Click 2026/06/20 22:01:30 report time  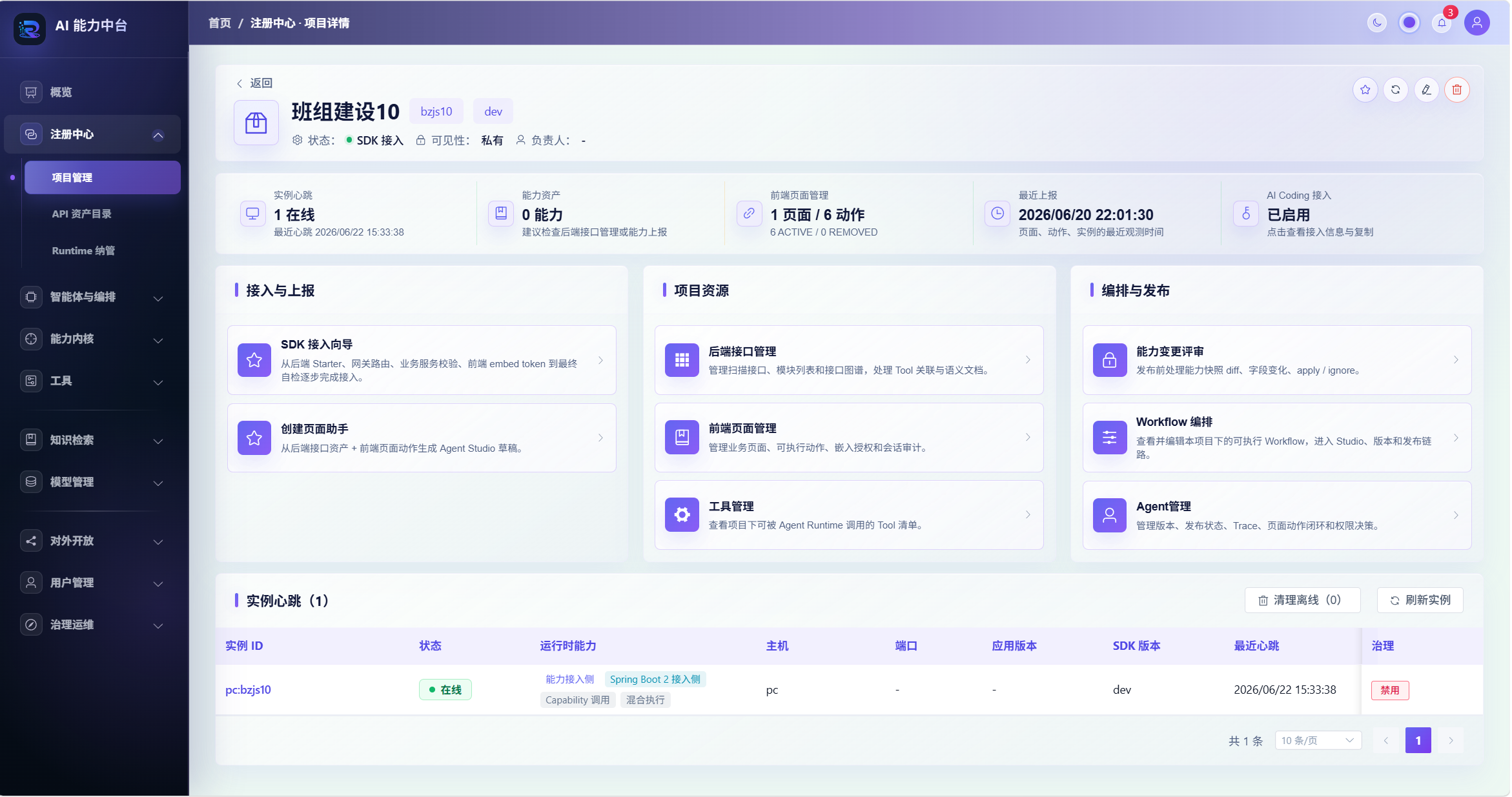pos(1086,215)
